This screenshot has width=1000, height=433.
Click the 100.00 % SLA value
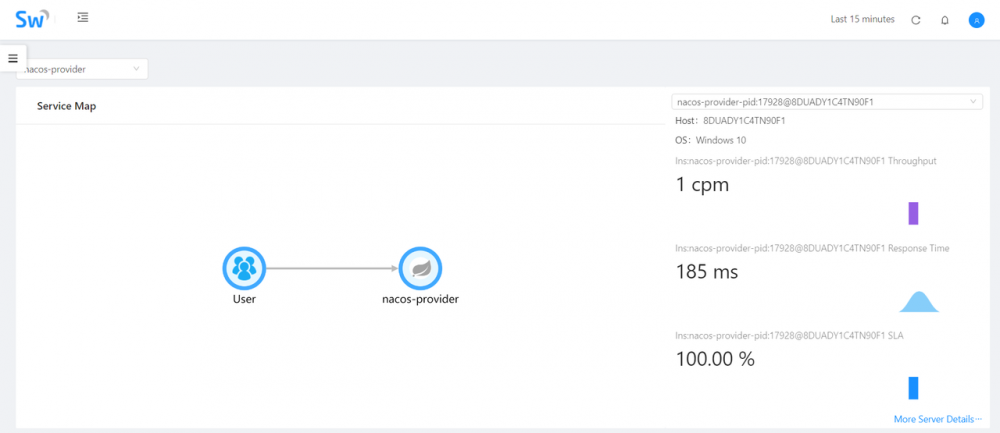point(714,358)
